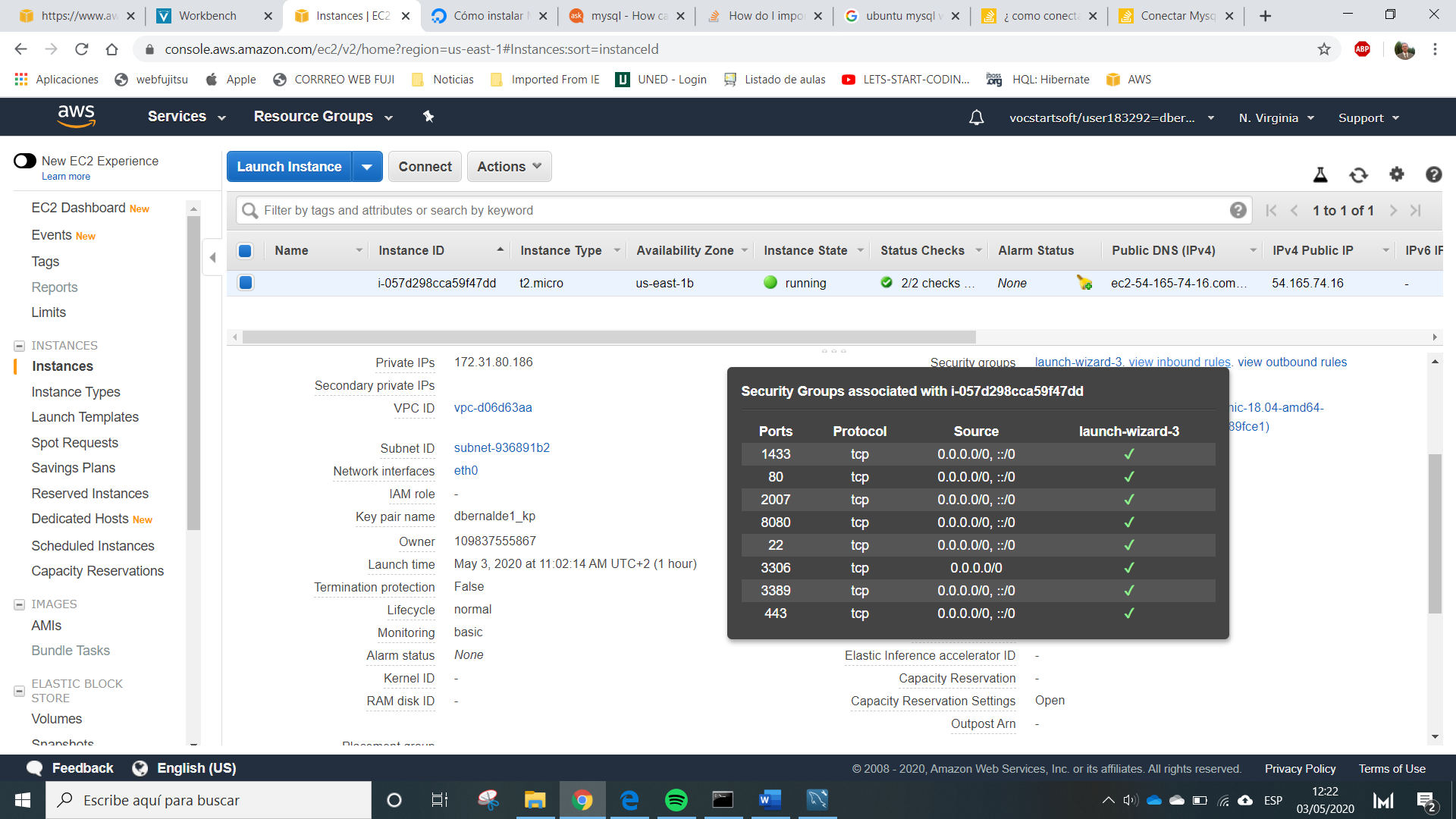Open MySQL Workbench from taskbar
The width and height of the screenshot is (1456, 819).
pyautogui.click(x=817, y=800)
